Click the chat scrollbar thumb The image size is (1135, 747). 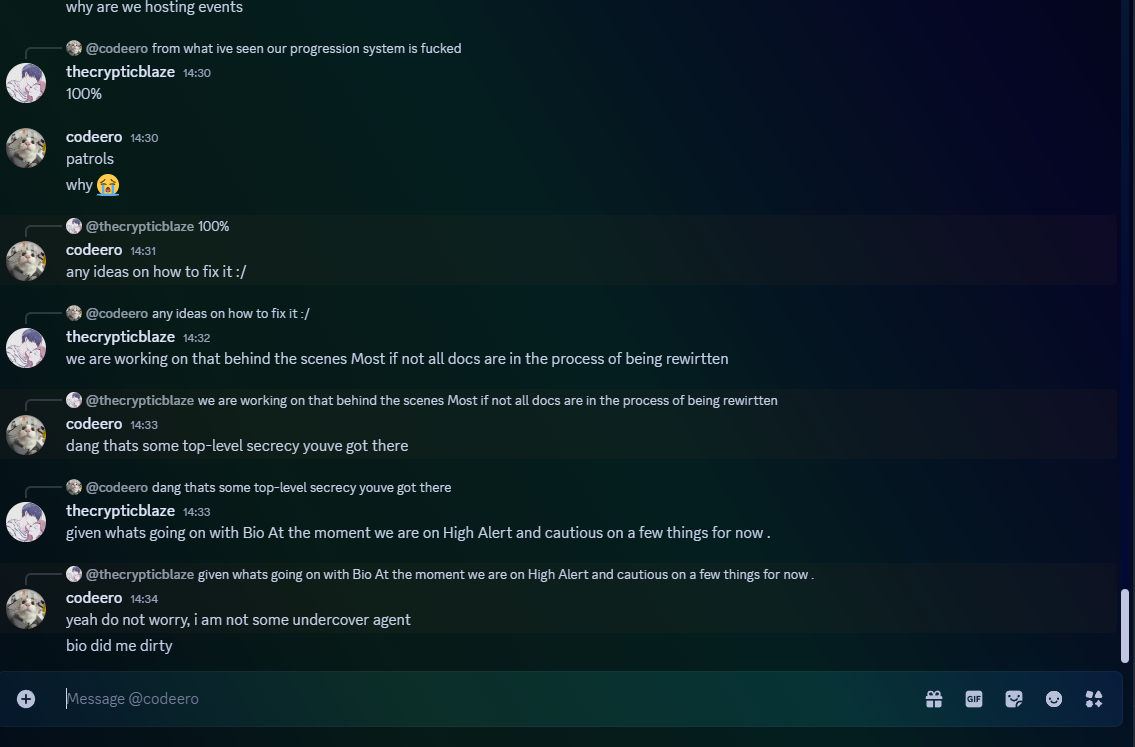tap(1125, 625)
